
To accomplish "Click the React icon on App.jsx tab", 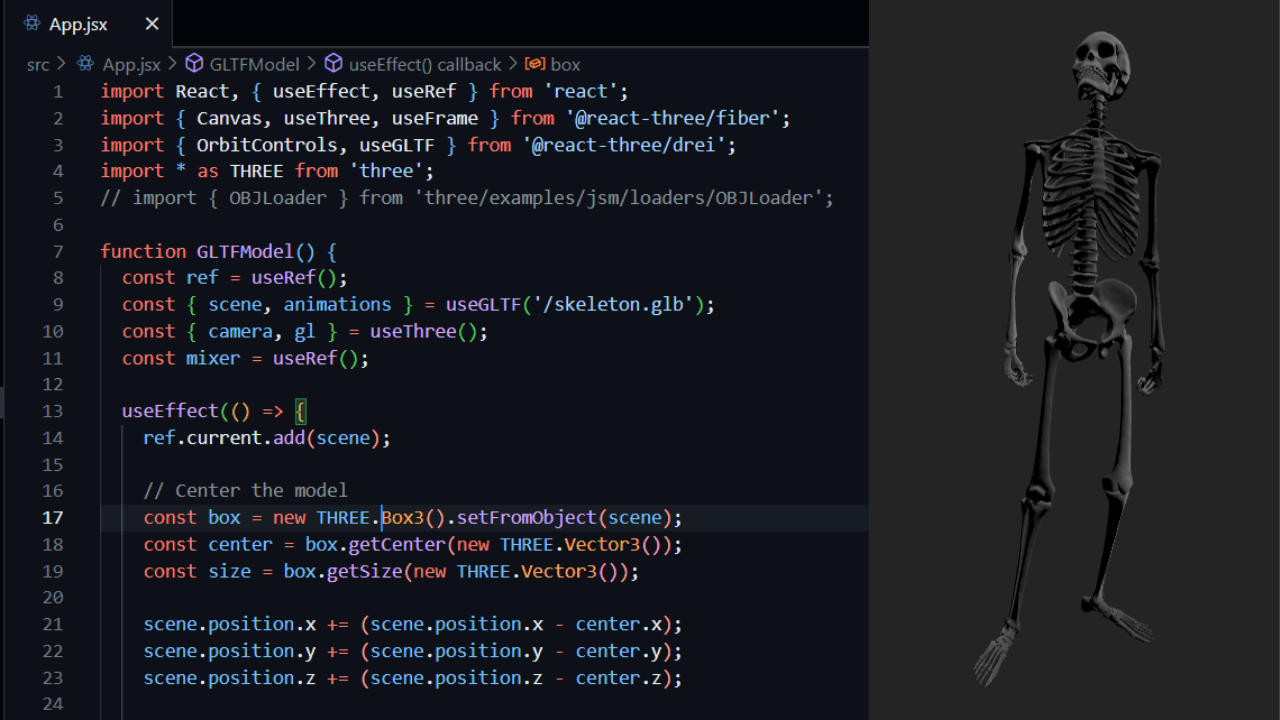I will click(x=32, y=24).
